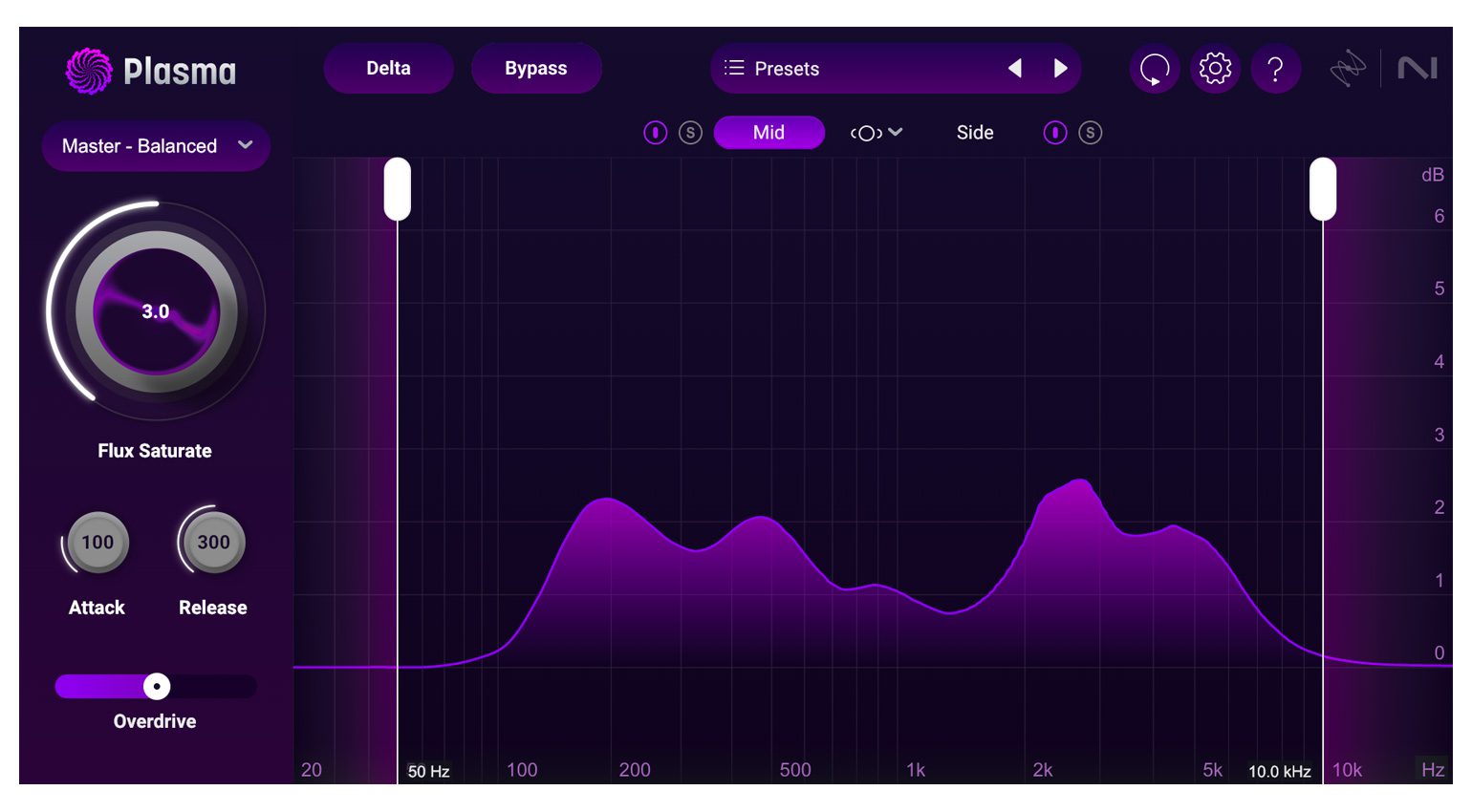Click the Plasma swirl logo icon

click(89, 71)
